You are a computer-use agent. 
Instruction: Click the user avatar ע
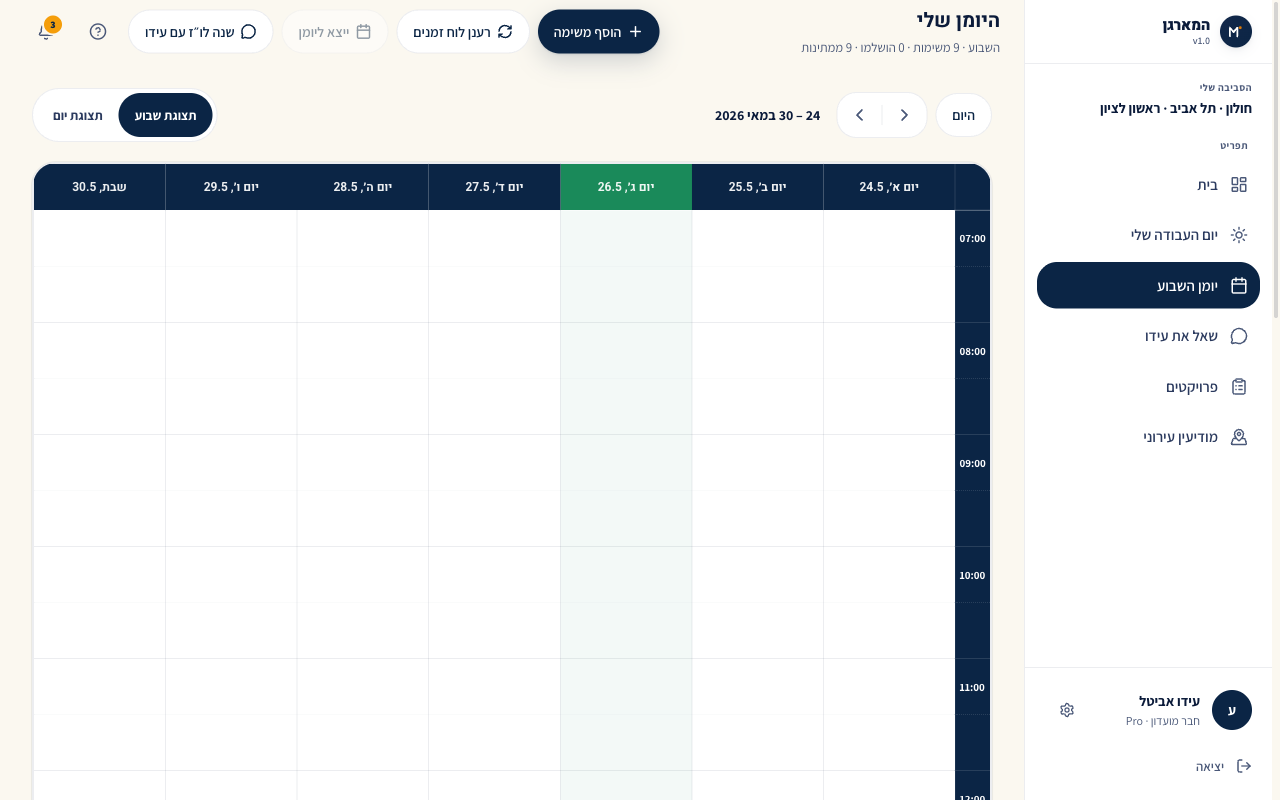pyautogui.click(x=1232, y=710)
